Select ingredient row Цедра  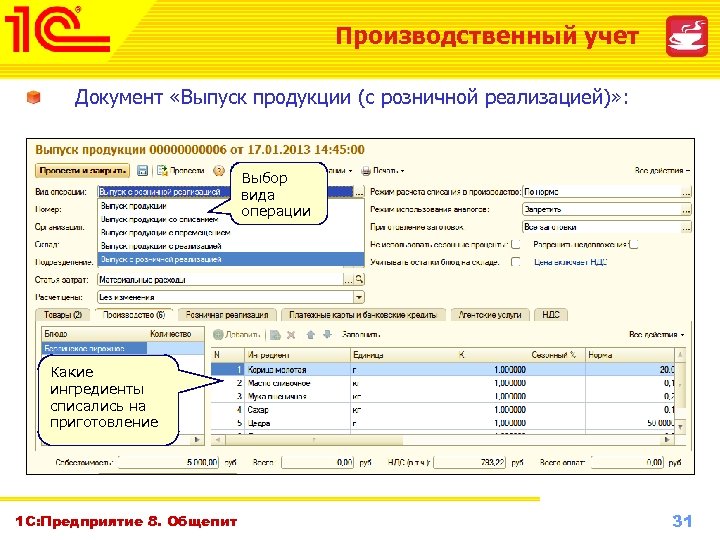pyautogui.click(x=443, y=423)
